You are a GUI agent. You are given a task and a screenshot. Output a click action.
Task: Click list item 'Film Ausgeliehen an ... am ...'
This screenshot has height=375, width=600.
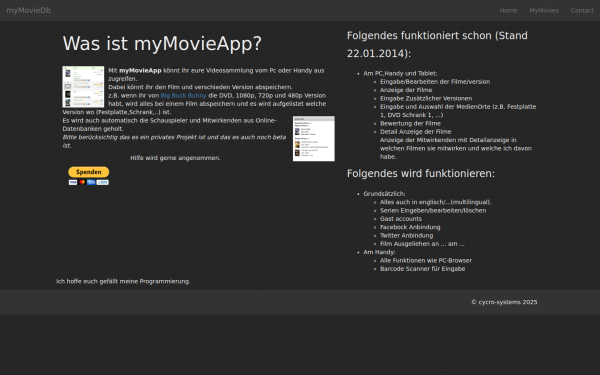pos(422,244)
